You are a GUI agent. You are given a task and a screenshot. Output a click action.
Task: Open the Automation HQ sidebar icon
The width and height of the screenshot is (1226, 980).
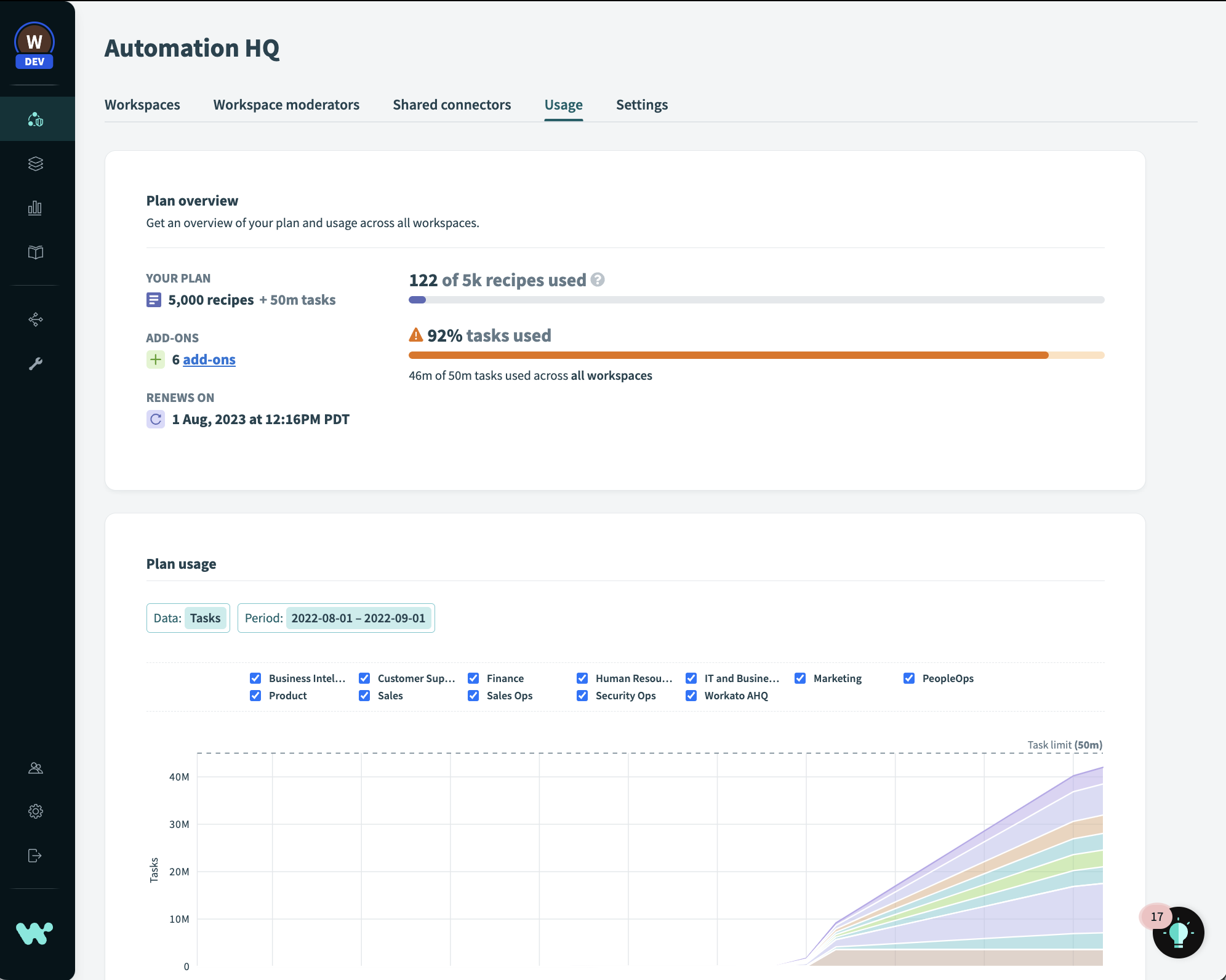pos(36,119)
